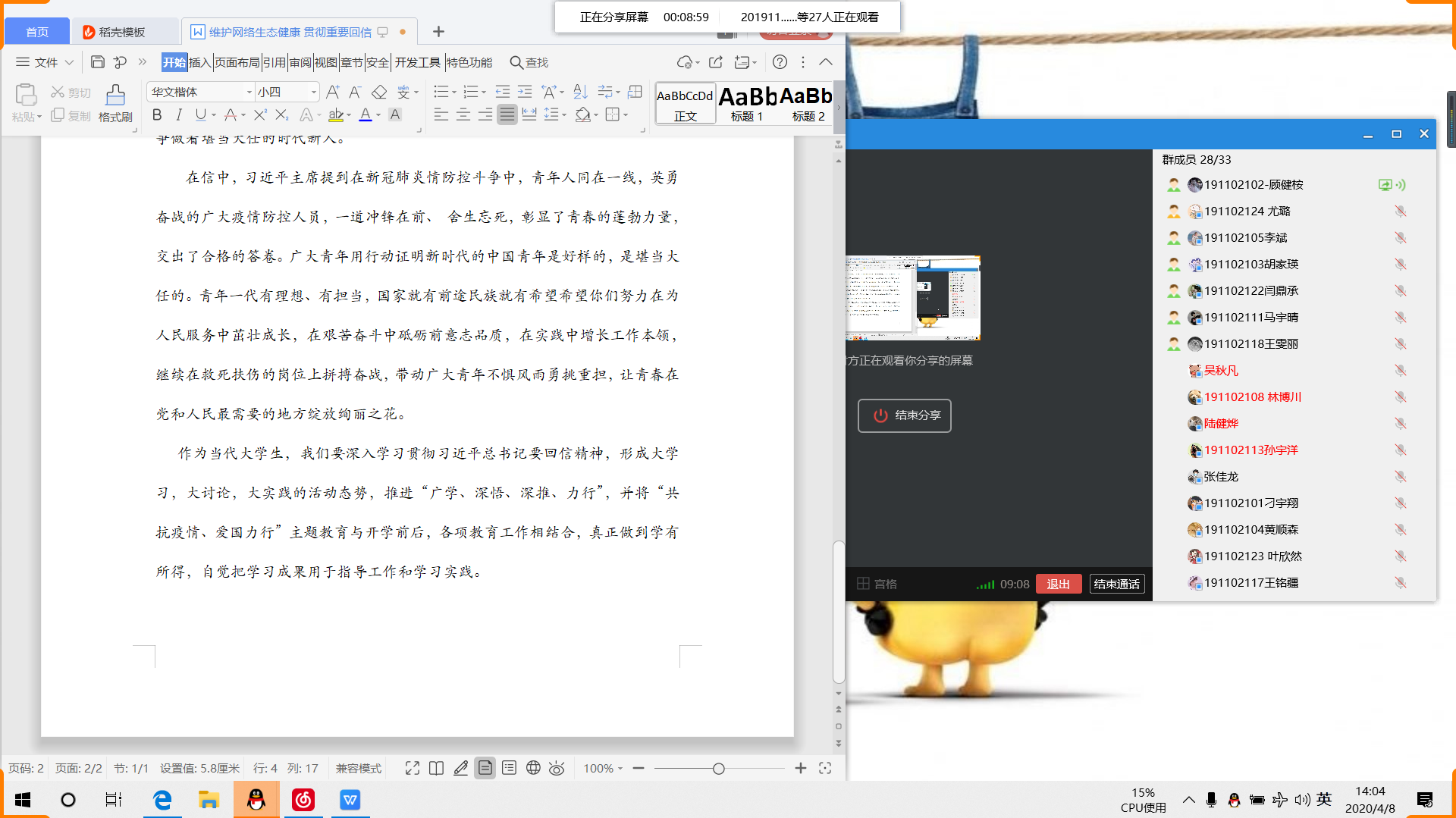Click the italic formatting icon
Image resolution: width=1456 pixels, height=818 pixels.
tap(179, 115)
